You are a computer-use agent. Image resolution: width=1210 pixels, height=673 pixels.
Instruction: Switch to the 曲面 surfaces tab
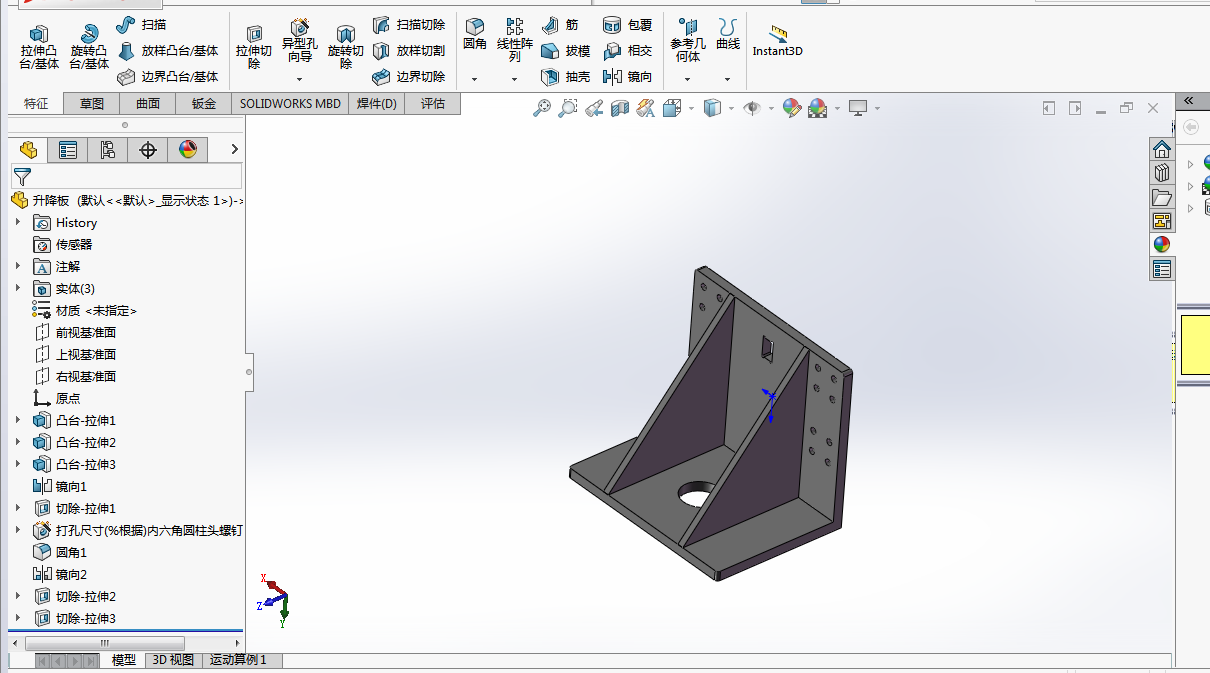tap(148, 103)
